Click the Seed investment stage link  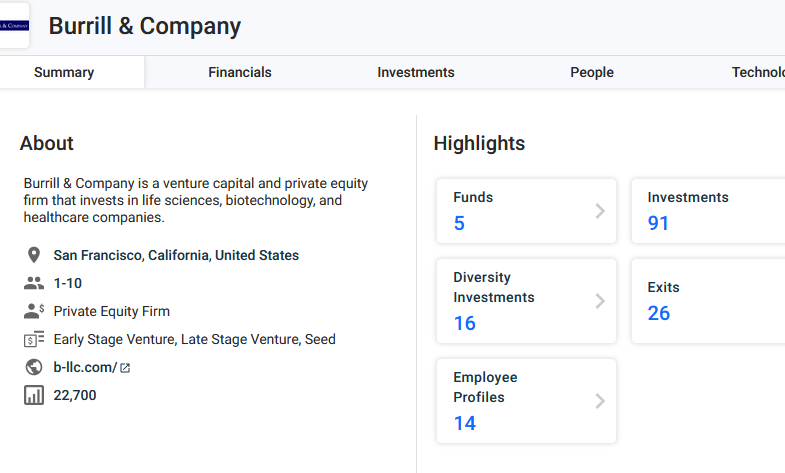click(320, 339)
